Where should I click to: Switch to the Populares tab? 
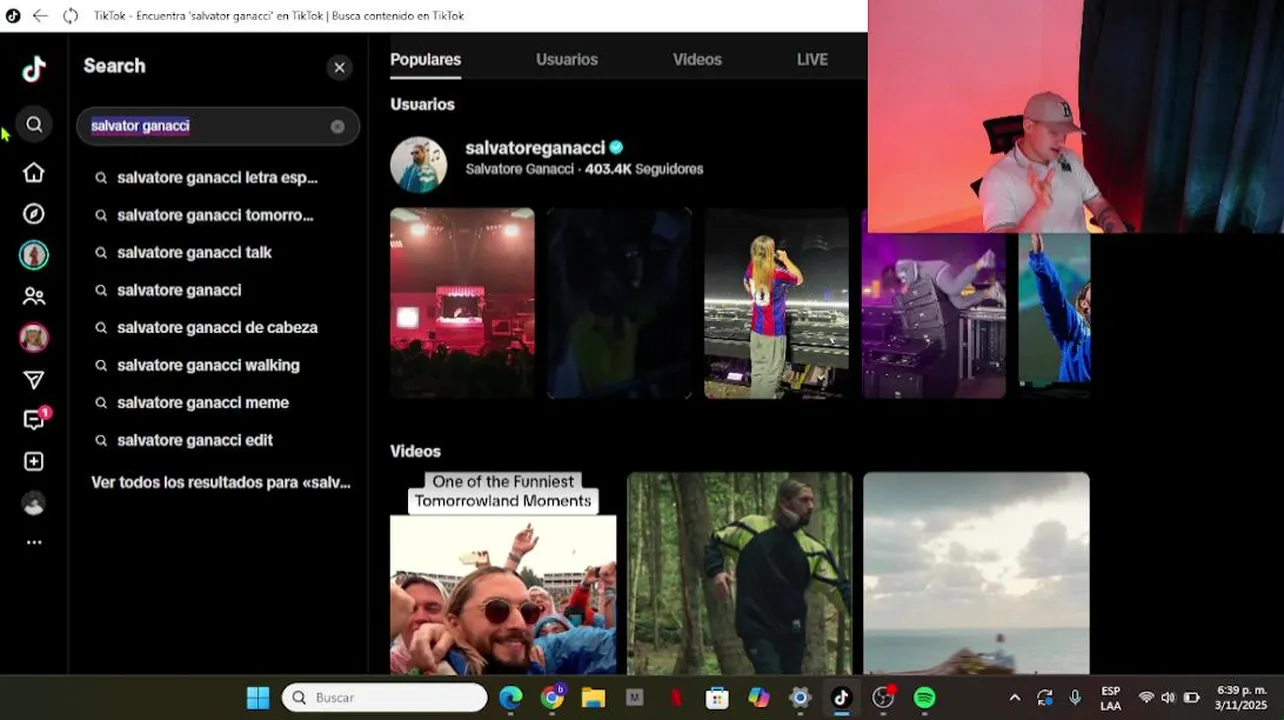(x=425, y=60)
